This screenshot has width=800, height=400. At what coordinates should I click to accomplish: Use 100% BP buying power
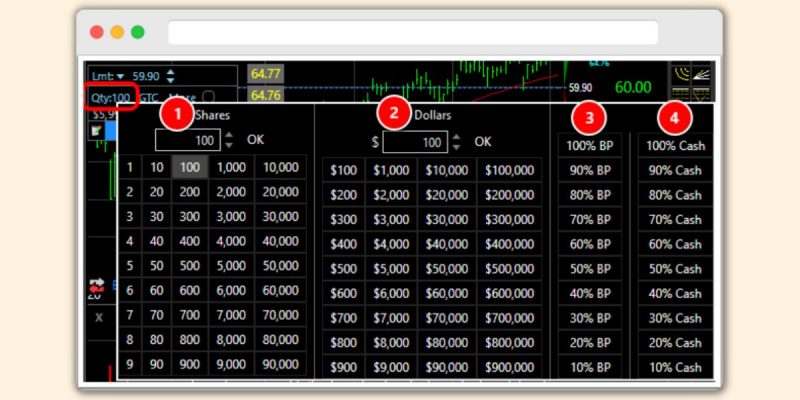[x=590, y=146]
